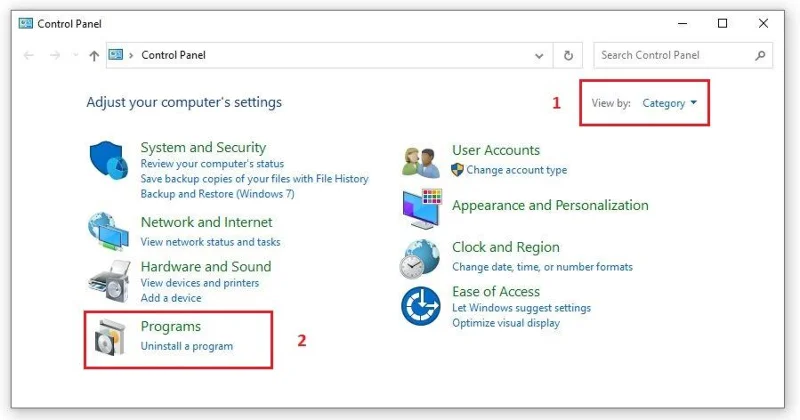Open View devices and printers
The height and width of the screenshot is (420, 800).
[x=199, y=283]
